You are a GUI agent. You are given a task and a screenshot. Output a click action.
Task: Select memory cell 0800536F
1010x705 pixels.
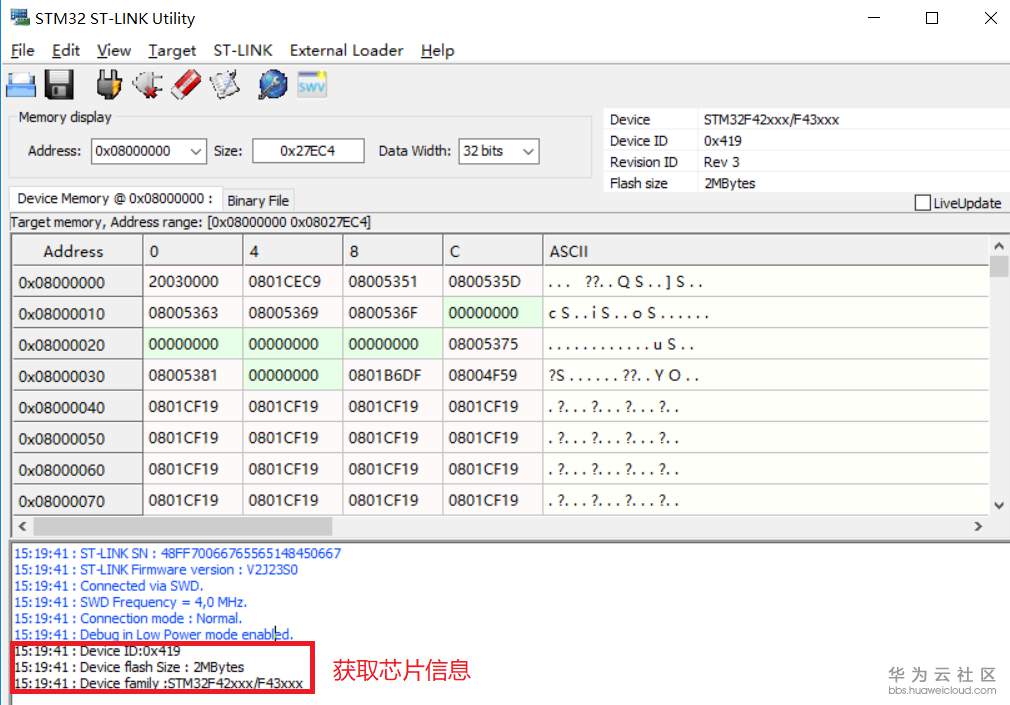393,313
